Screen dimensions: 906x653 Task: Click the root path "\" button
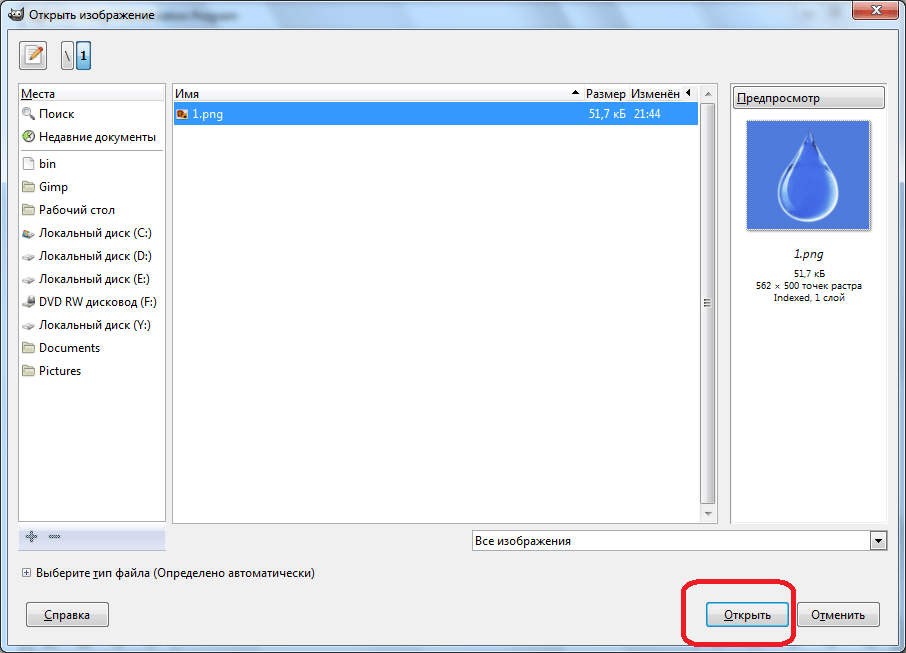tap(67, 55)
